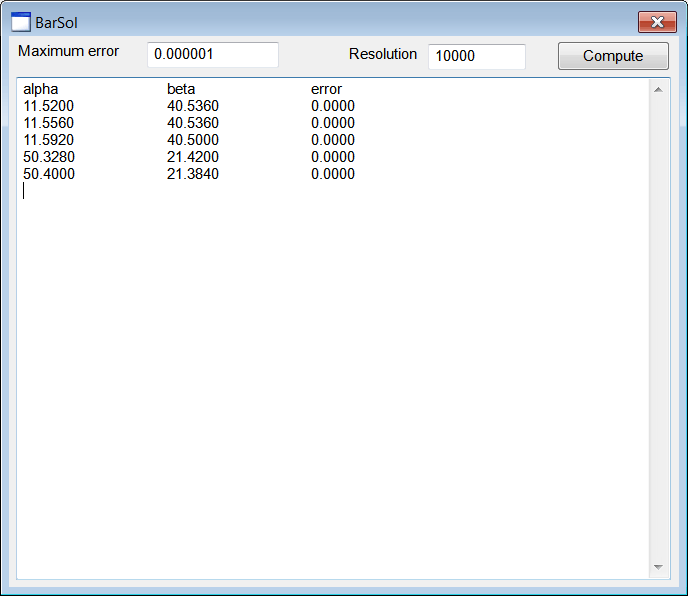Close the BarSol window

point(657,22)
